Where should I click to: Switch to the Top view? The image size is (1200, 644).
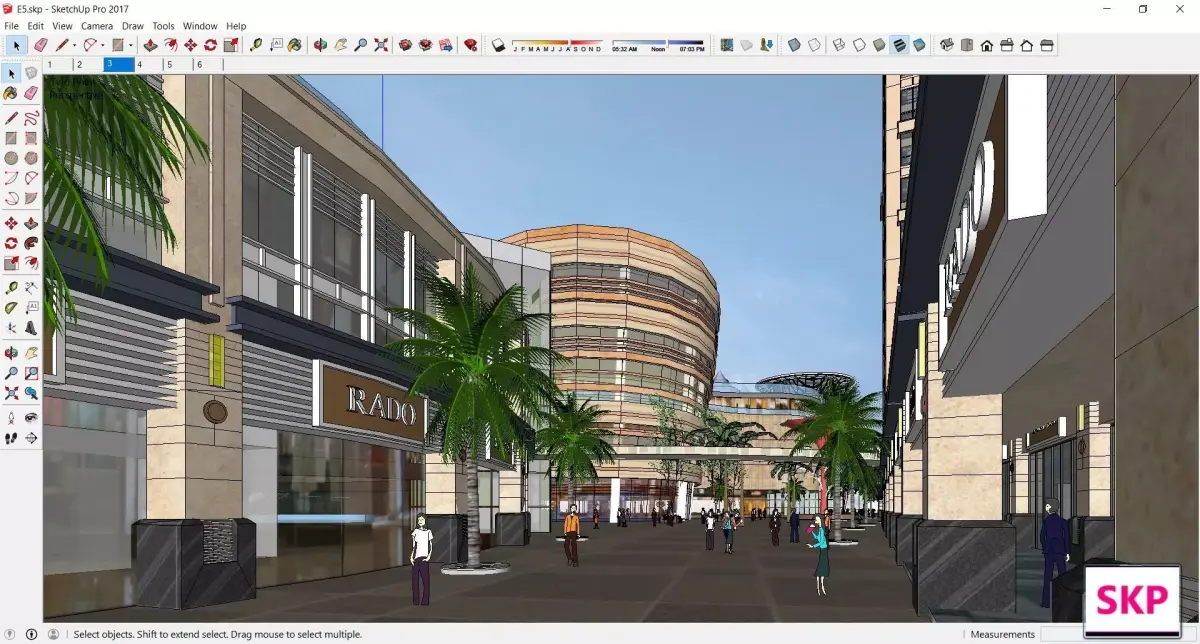coord(966,45)
